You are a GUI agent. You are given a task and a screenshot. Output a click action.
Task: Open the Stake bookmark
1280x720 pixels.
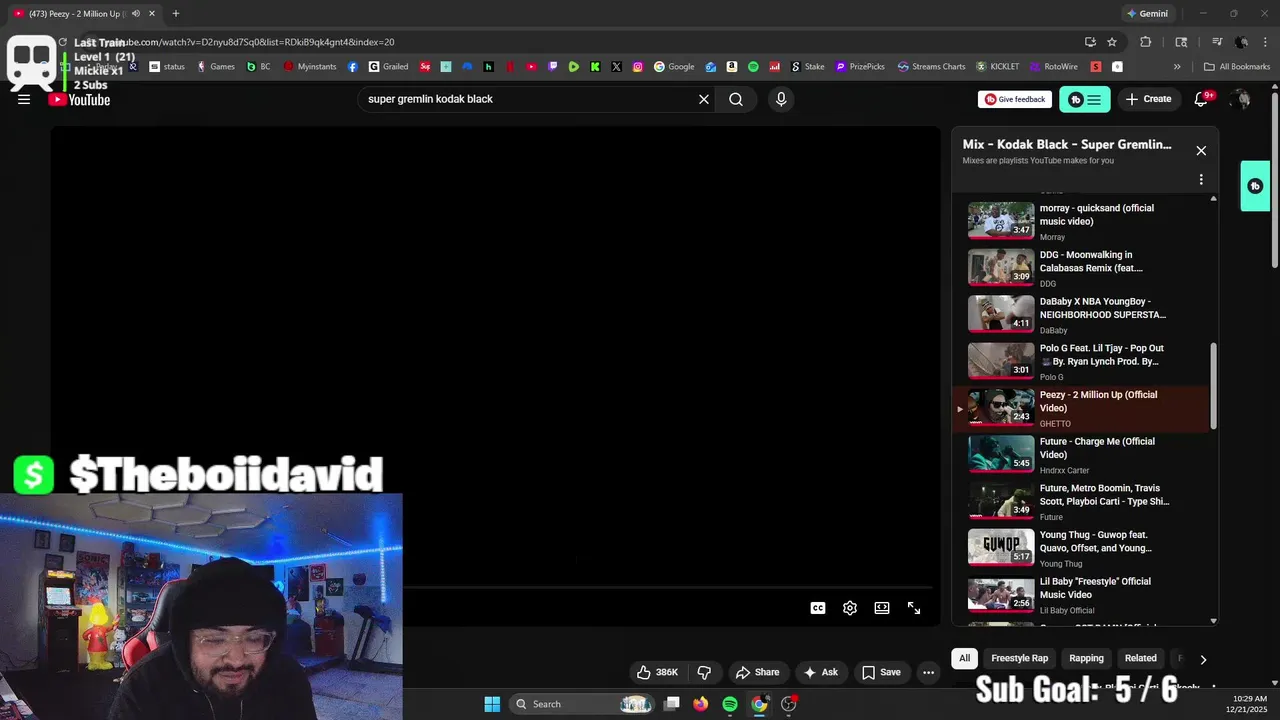click(x=808, y=67)
